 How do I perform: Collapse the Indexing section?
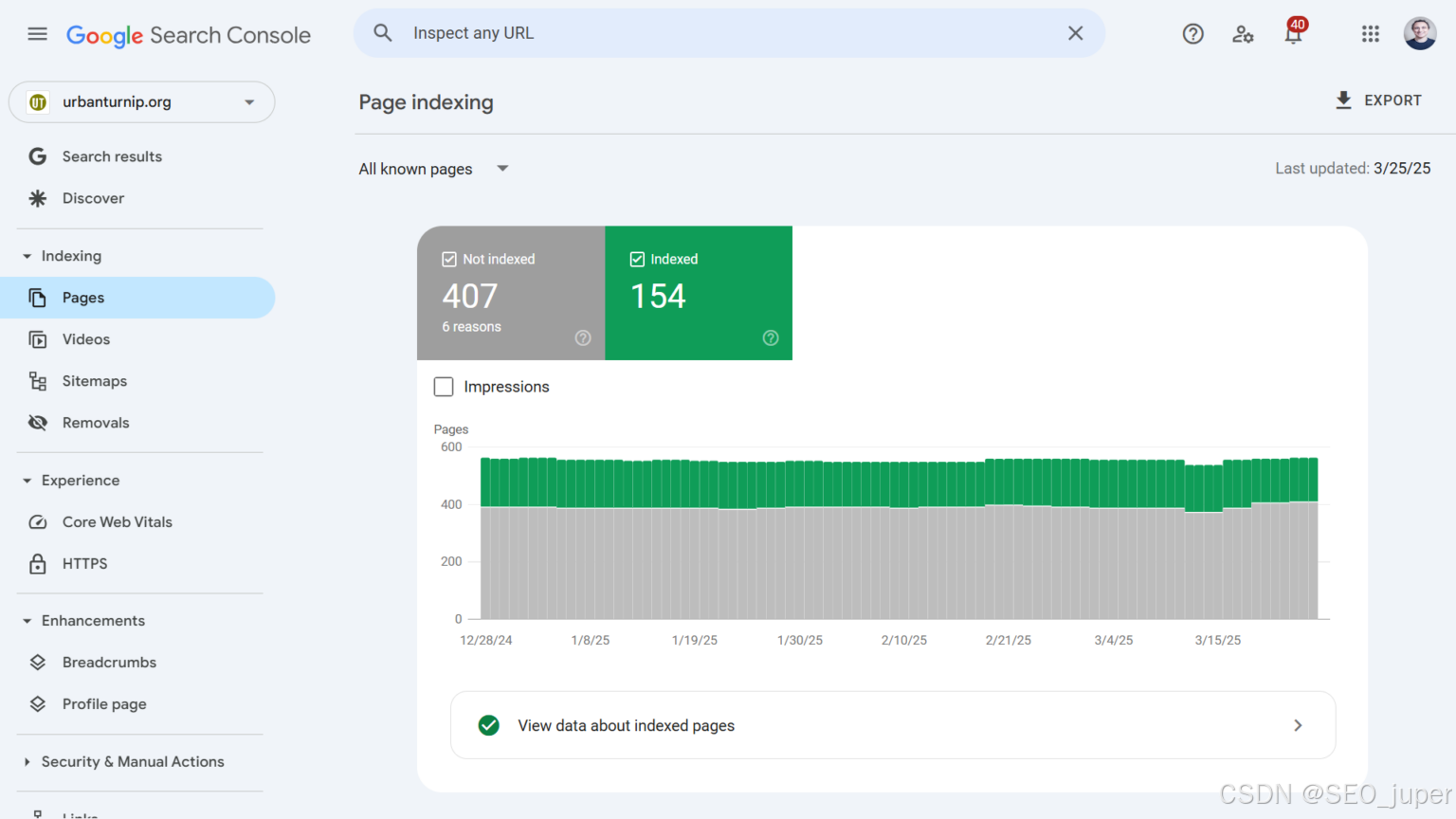pos(63,256)
